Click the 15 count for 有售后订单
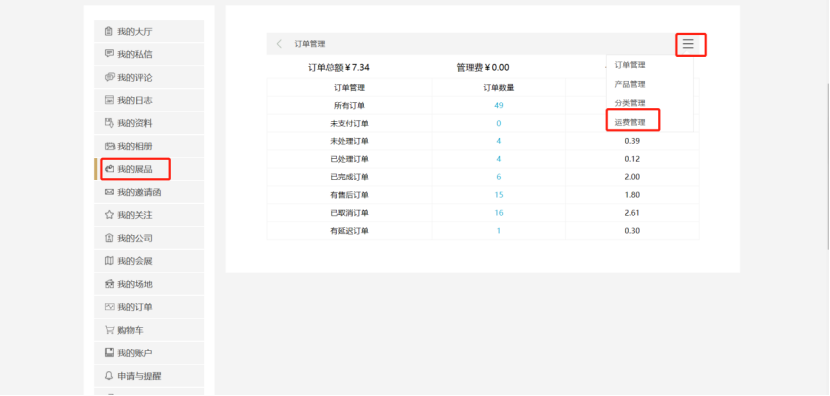 click(499, 195)
